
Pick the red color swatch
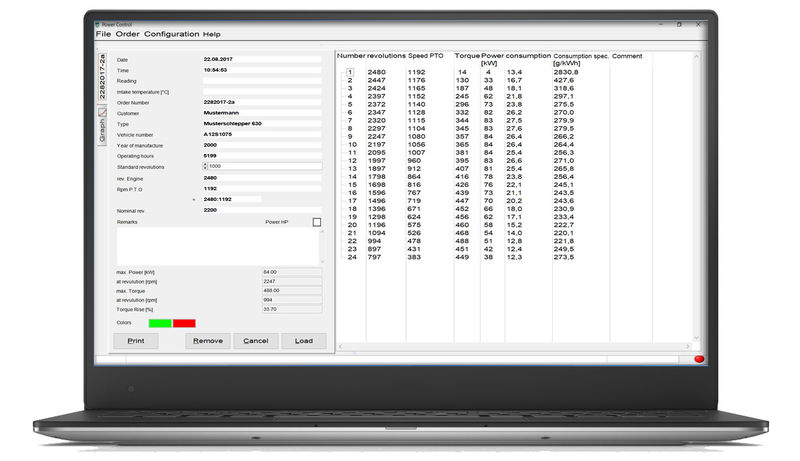click(184, 323)
